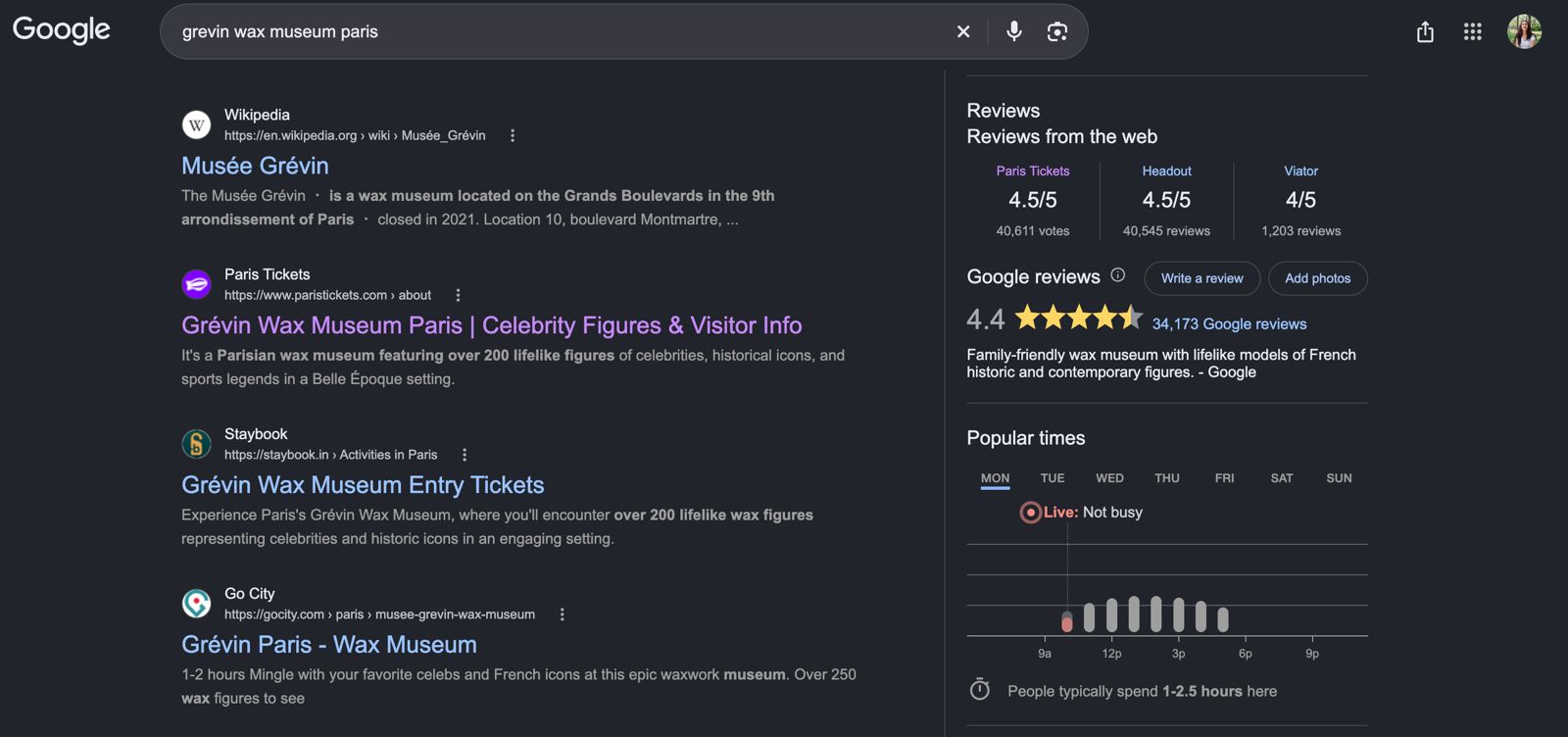Clear the search box text
This screenshot has height=737, width=1568.
(x=963, y=31)
